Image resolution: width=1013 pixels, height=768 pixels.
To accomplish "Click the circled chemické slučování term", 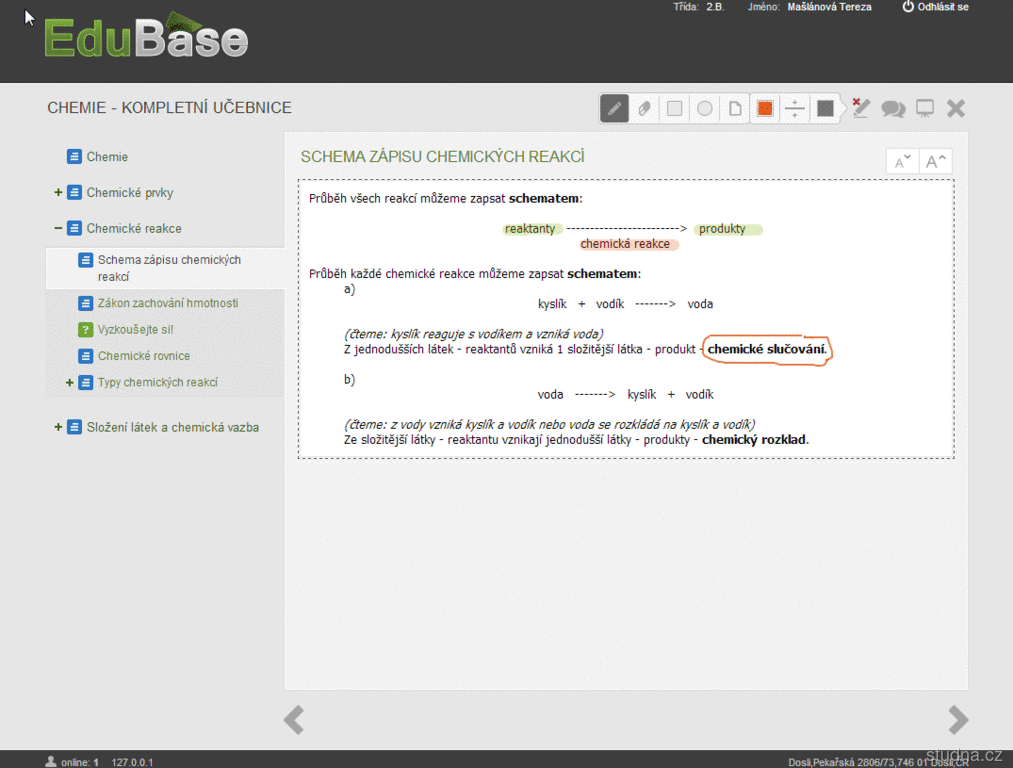I will click(x=766, y=349).
